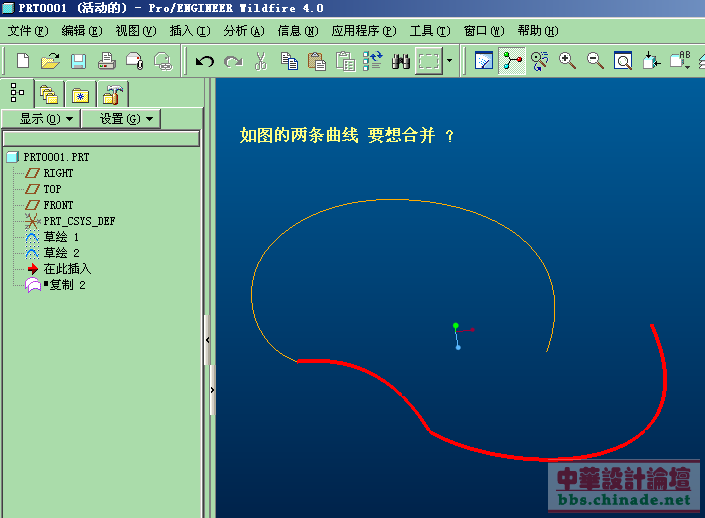Refit the model to the screen
This screenshot has width=705, height=518.
[x=623, y=61]
